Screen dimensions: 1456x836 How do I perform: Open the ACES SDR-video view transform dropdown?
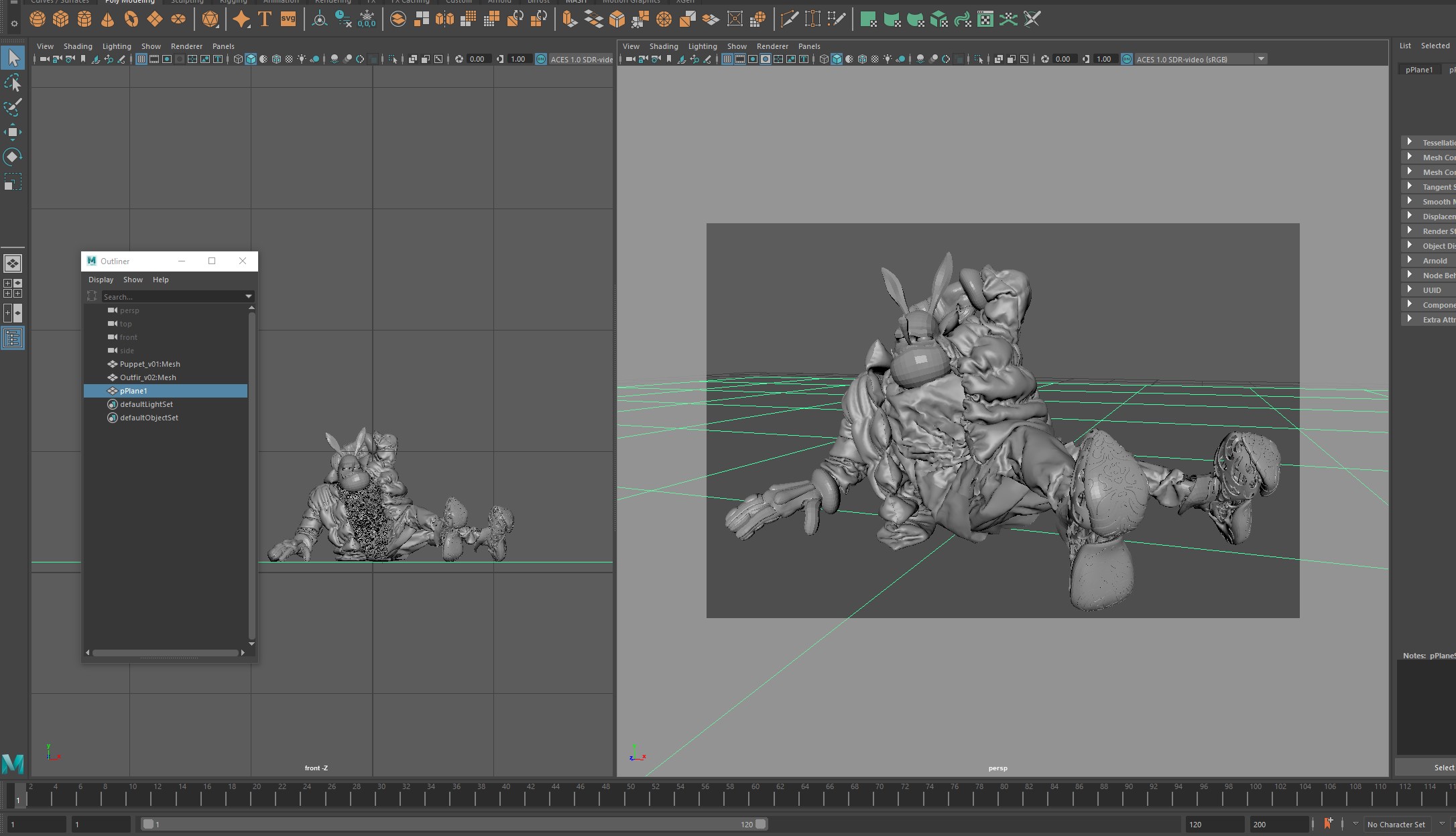[x=1261, y=59]
